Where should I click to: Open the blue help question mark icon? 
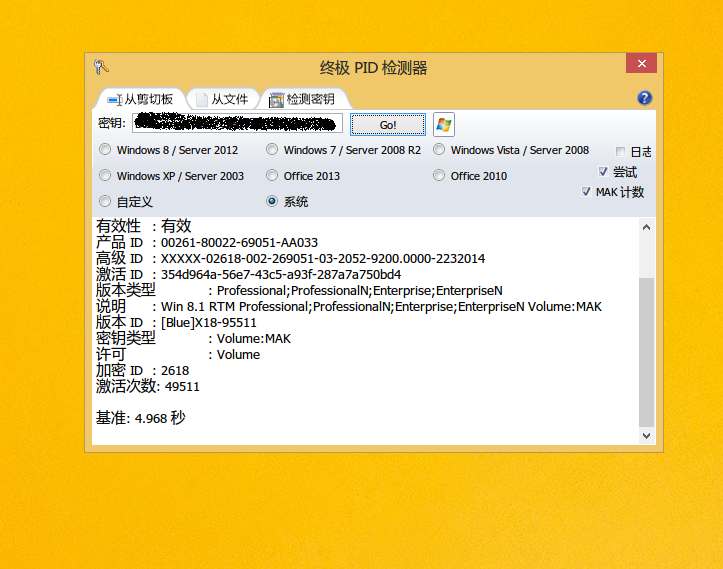click(x=644, y=98)
